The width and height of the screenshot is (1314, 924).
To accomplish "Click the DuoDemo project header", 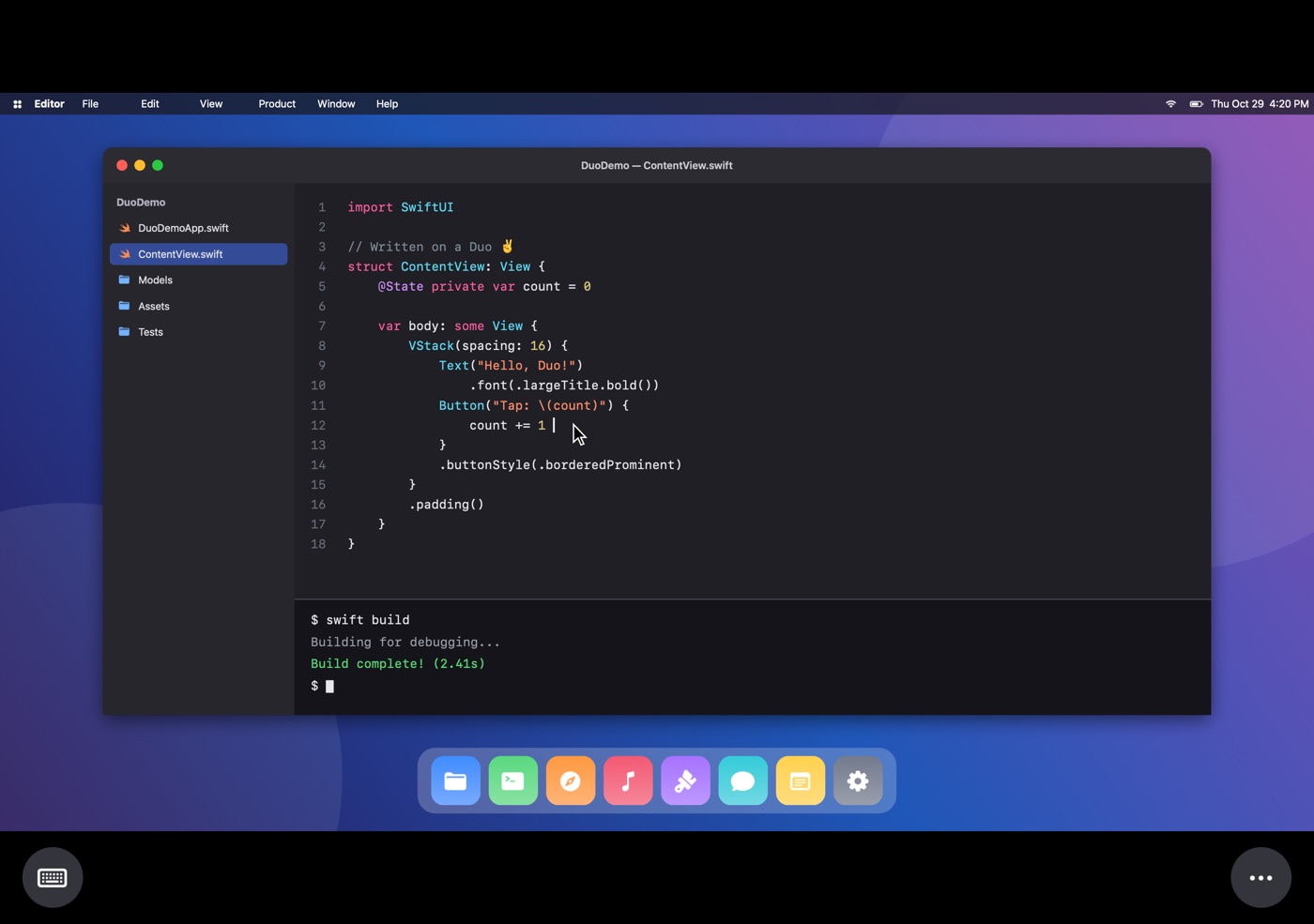I will click(141, 203).
